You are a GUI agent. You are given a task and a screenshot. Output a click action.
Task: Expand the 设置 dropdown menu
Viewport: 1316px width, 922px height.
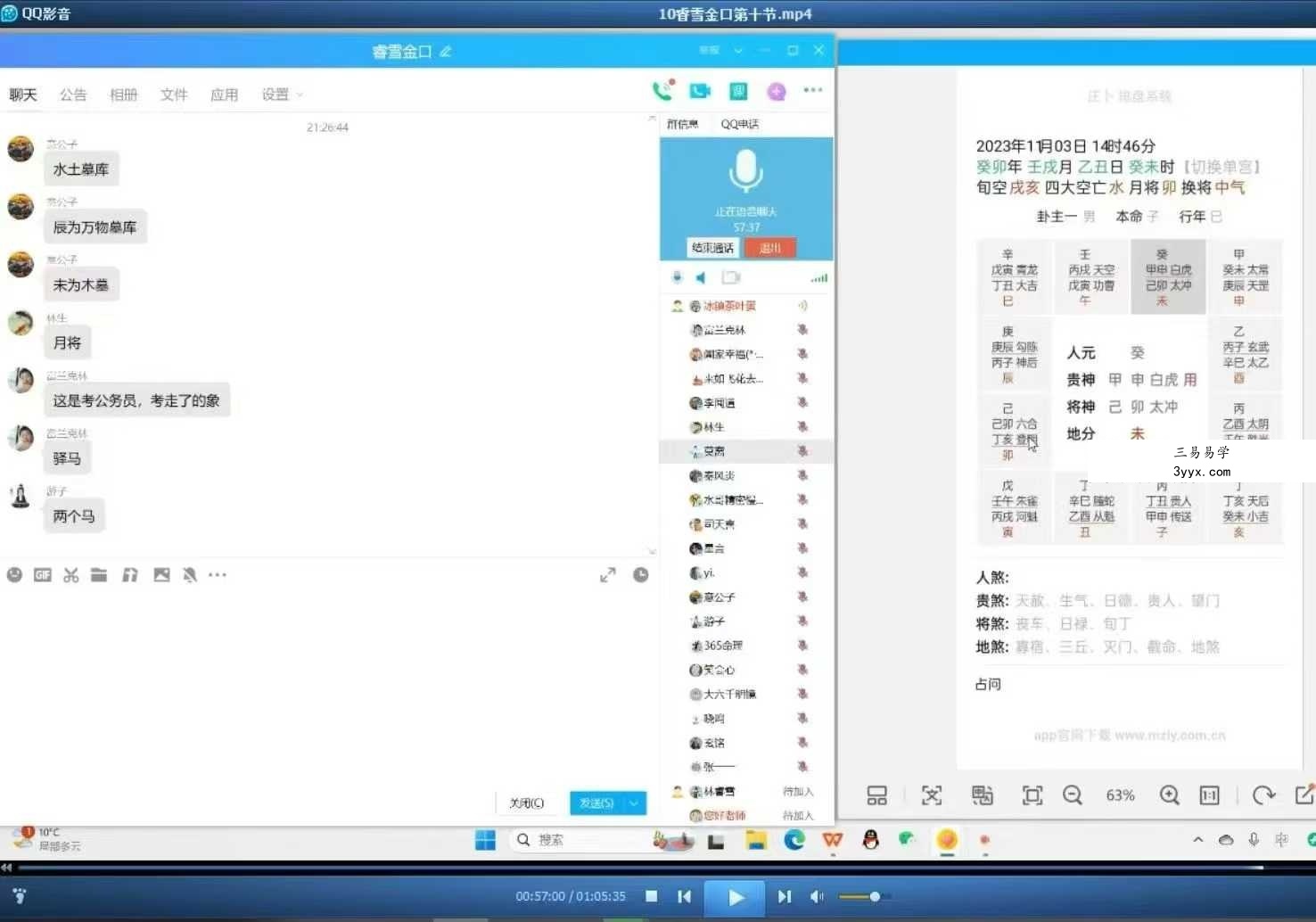(282, 95)
